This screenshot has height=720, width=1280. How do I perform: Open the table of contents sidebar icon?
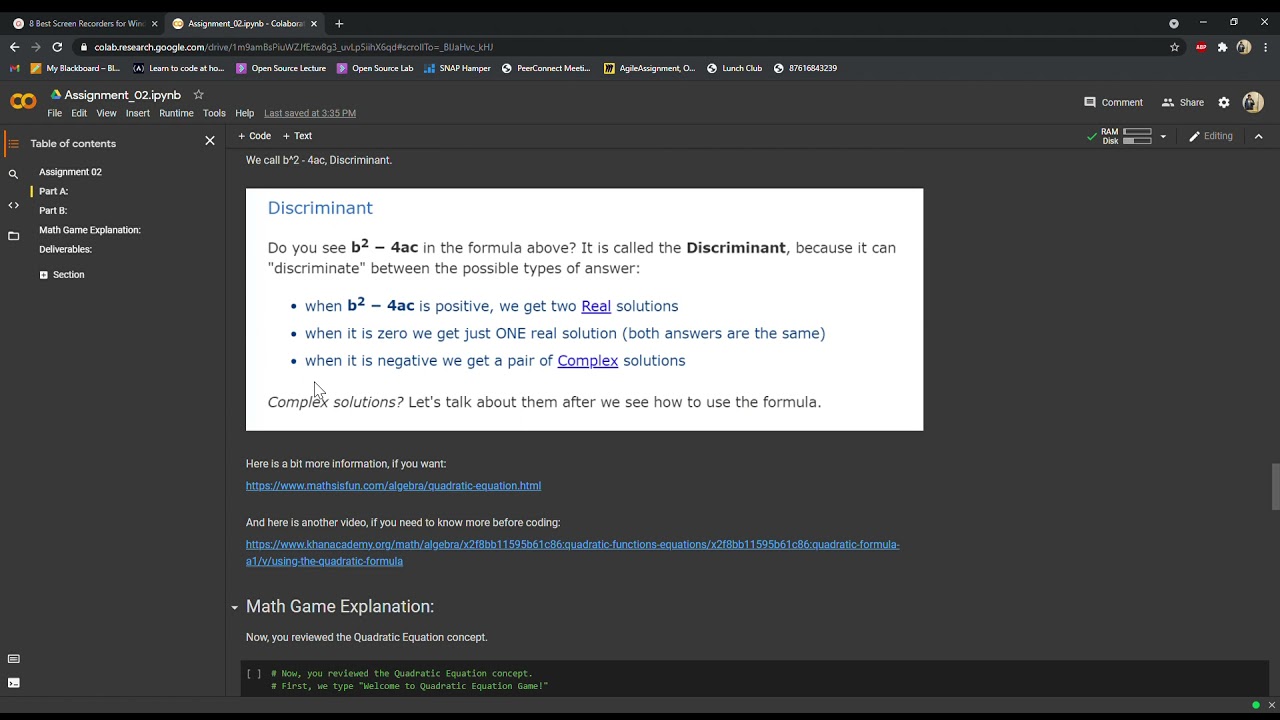click(x=13, y=144)
